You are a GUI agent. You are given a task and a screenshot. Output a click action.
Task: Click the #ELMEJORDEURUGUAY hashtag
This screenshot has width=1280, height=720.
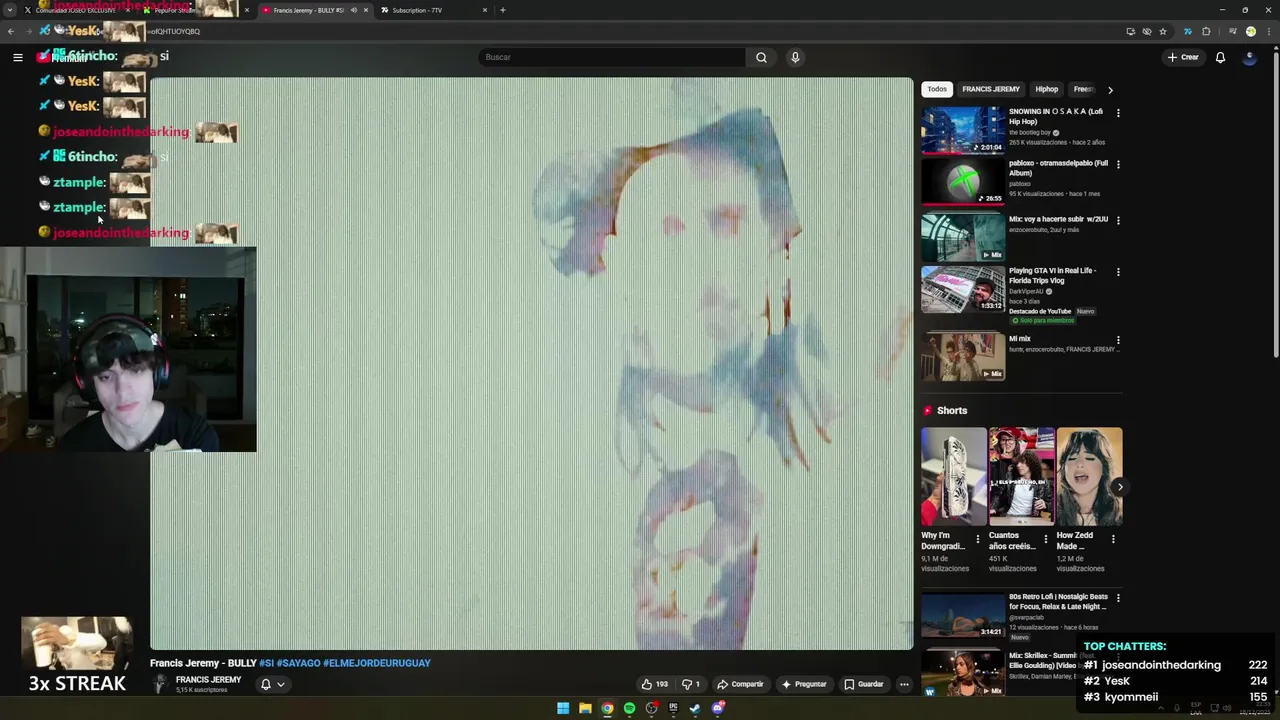(376, 663)
